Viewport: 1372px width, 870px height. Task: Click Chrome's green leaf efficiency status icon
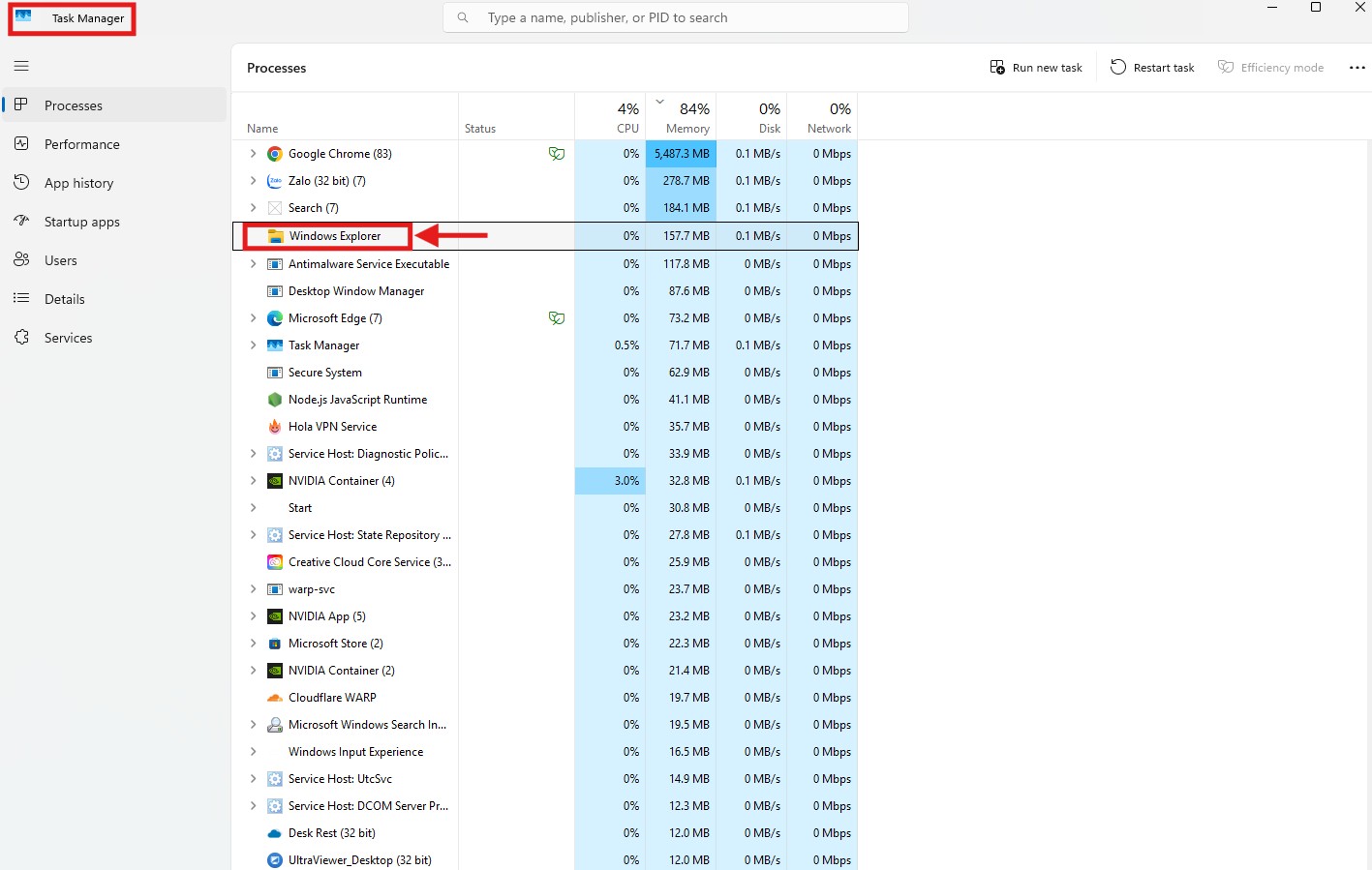point(557,154)
